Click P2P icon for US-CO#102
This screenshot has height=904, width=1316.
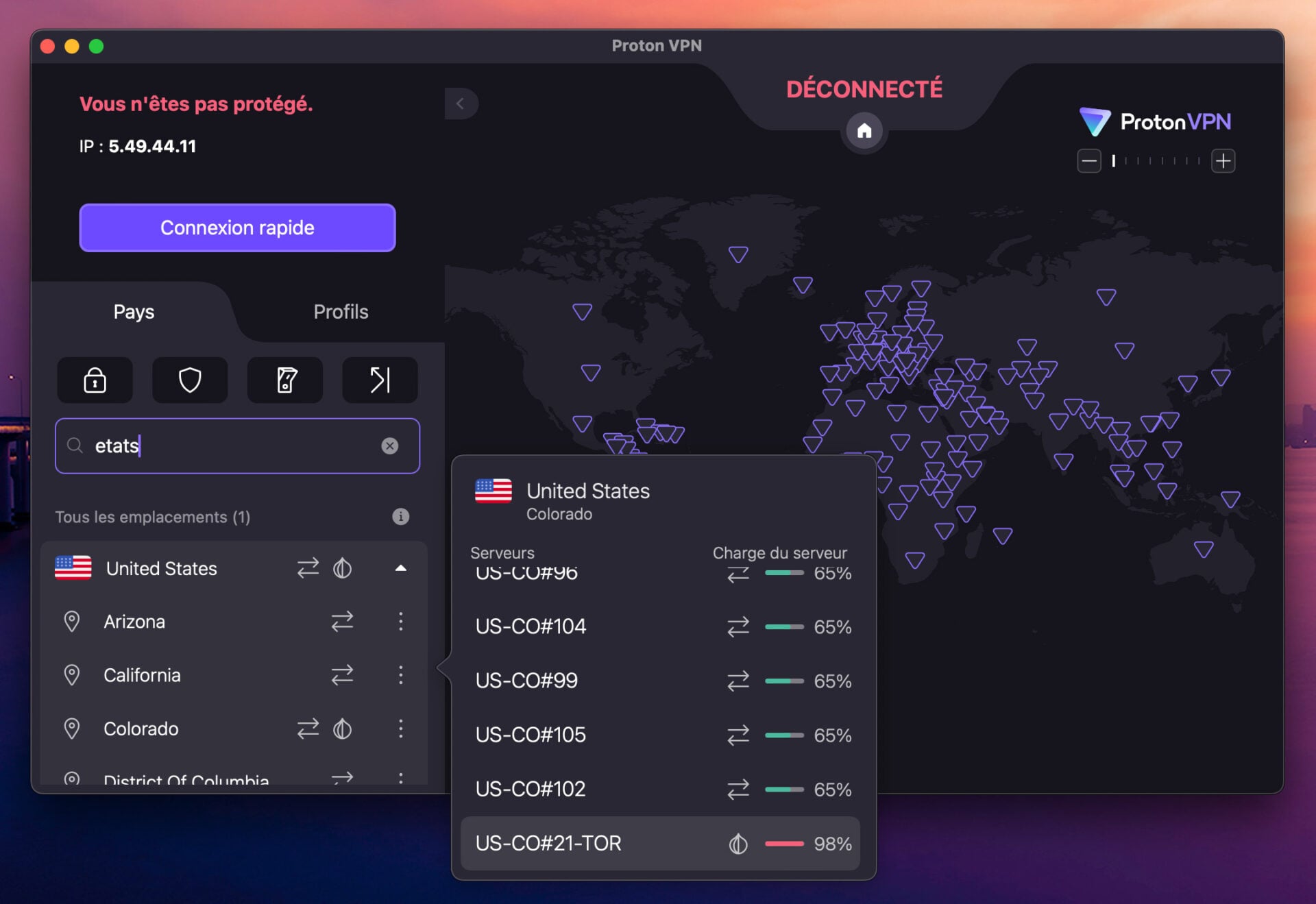[738, 789]
